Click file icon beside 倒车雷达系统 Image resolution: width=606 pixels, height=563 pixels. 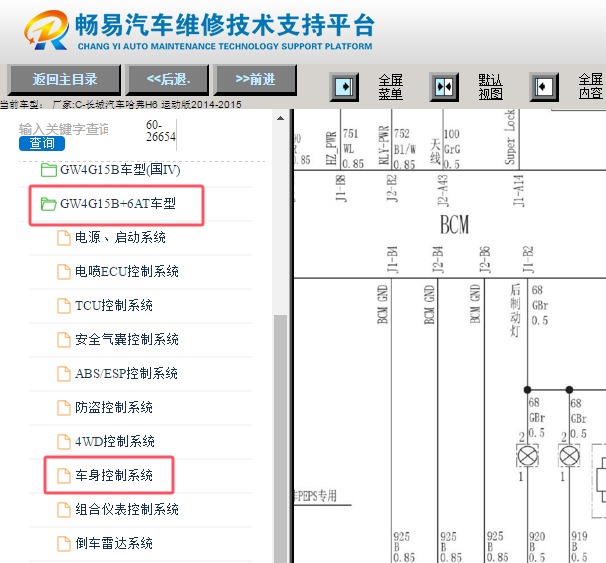point(64,543)
